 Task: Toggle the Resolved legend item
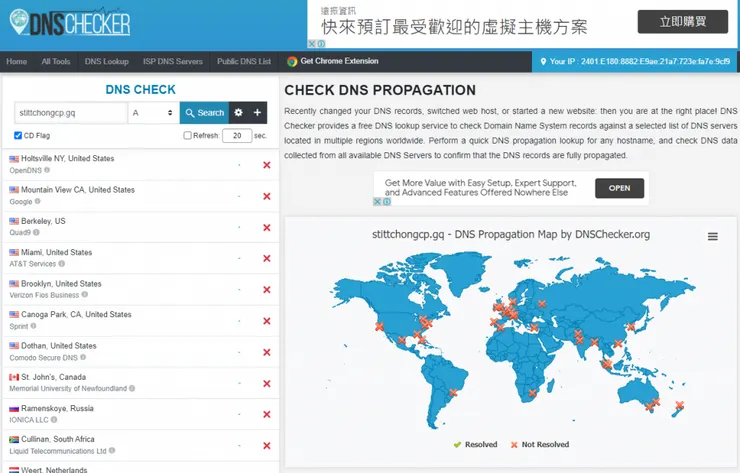pyautogui.click(x=475, y=444)
